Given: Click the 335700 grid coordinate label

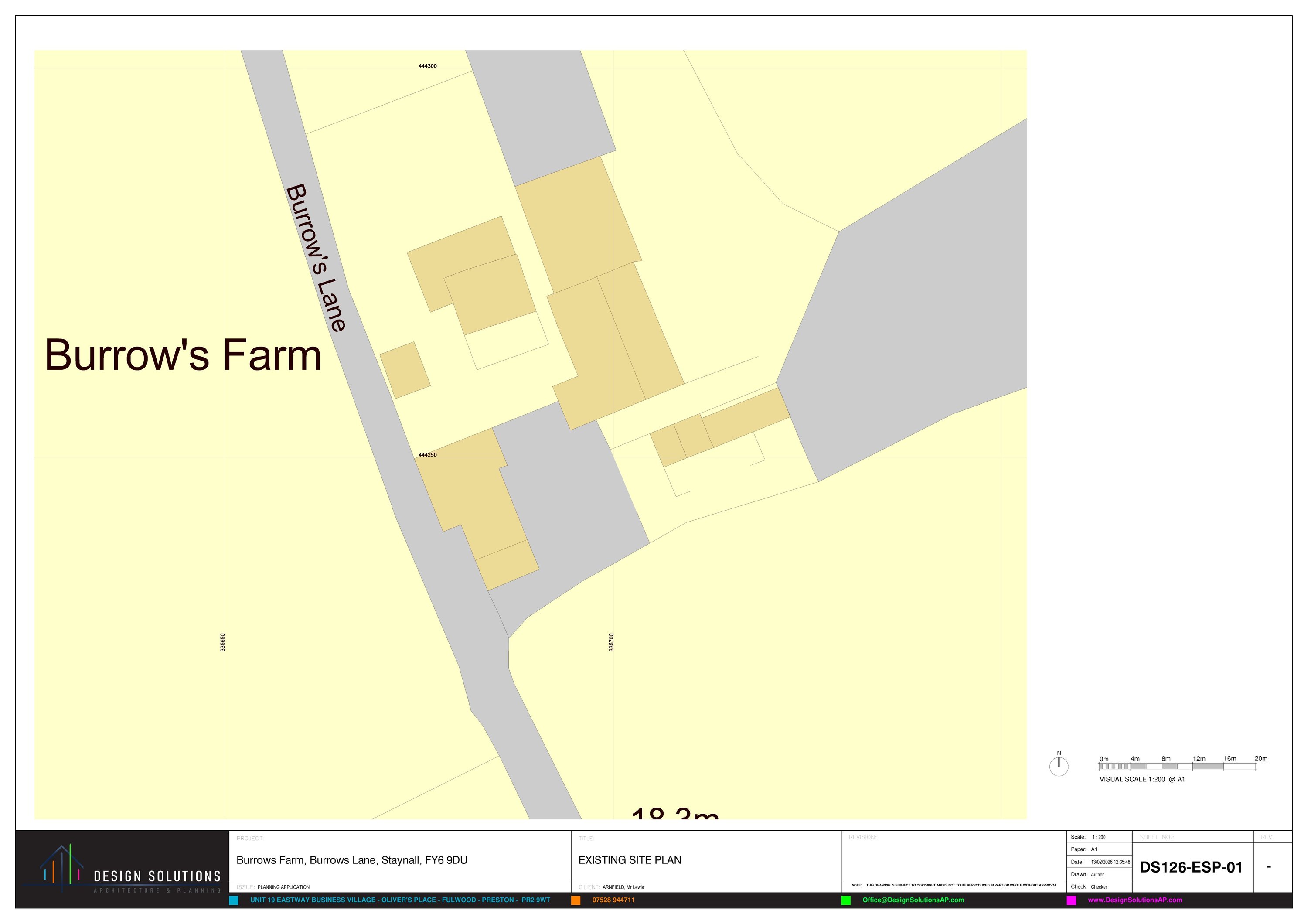Looking at the screenshot, I should click(x=611, y=642).
